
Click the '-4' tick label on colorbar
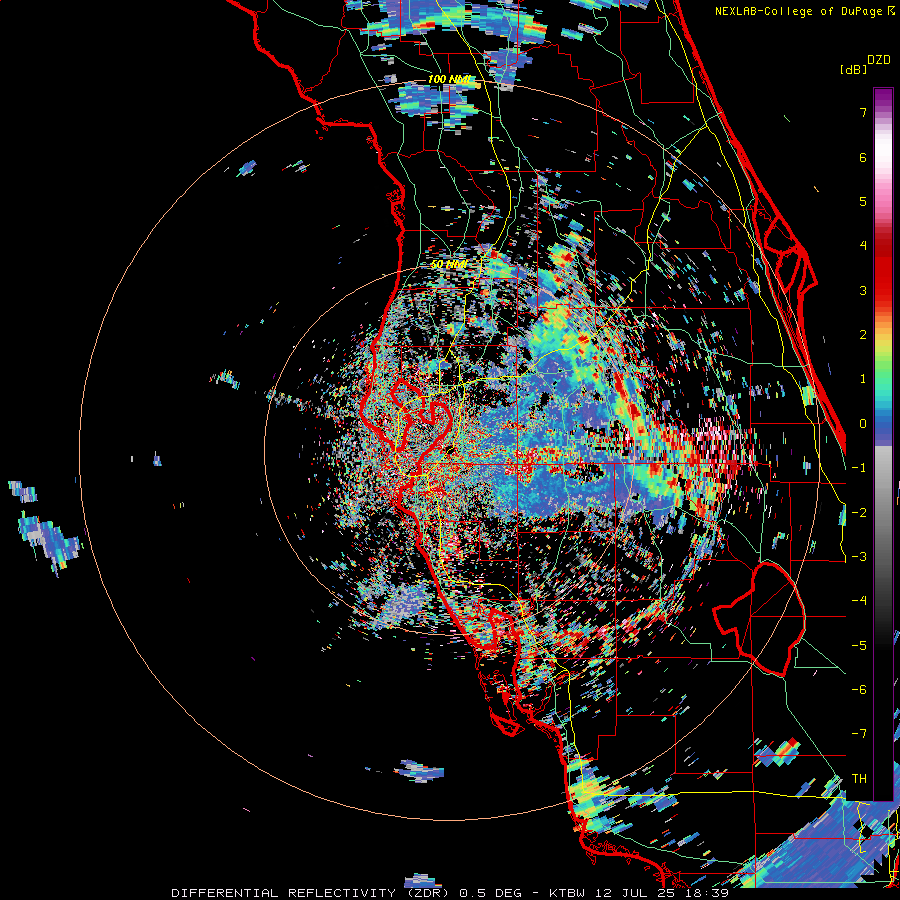(x=859, y=601)
